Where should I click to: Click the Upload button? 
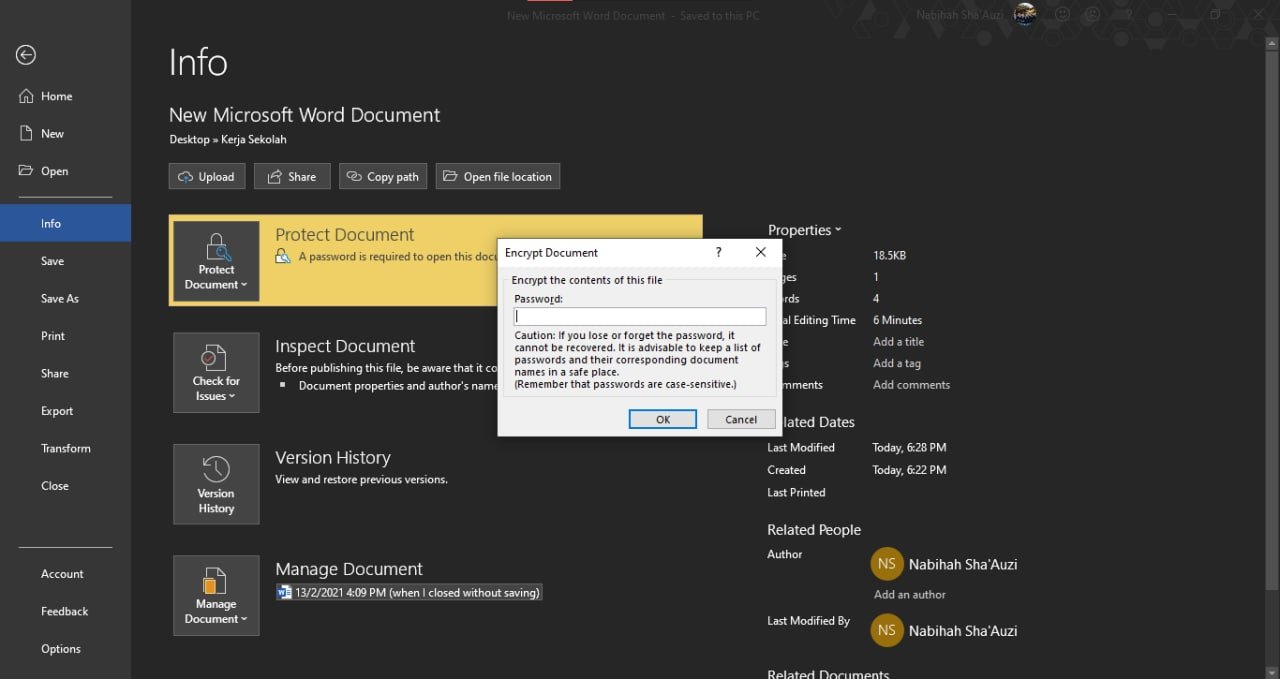point(206,176)
